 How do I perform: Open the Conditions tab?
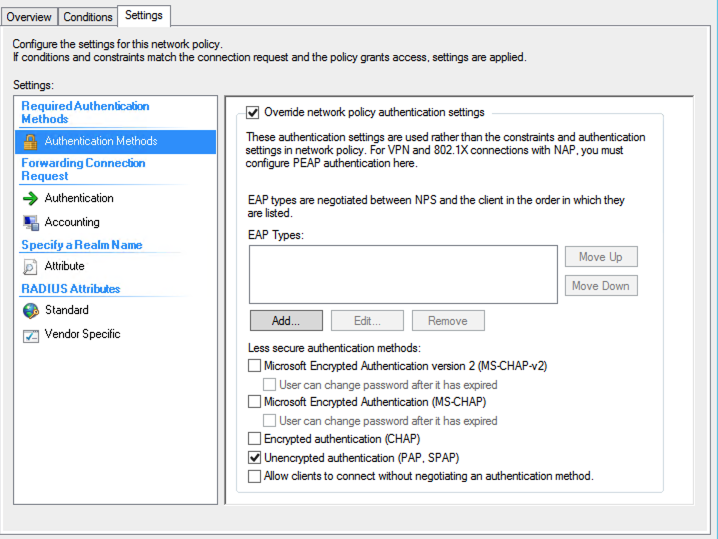click(x=88, y=17)
